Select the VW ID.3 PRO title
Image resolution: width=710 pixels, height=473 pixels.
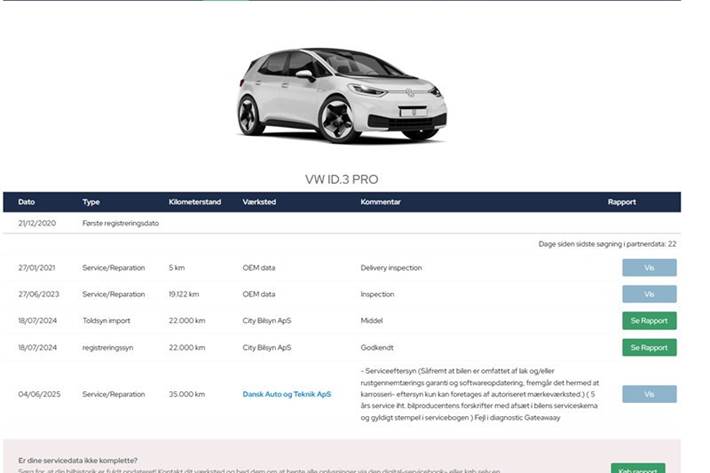341,179
